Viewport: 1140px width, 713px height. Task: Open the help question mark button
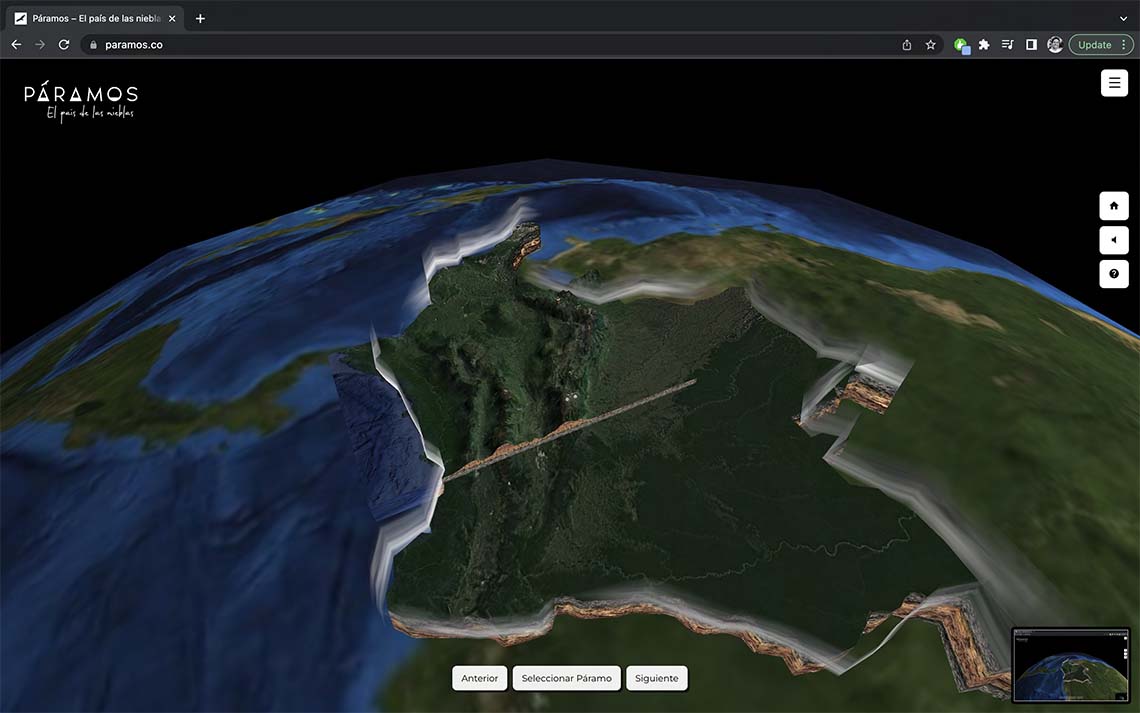(x=1114, y=274)
